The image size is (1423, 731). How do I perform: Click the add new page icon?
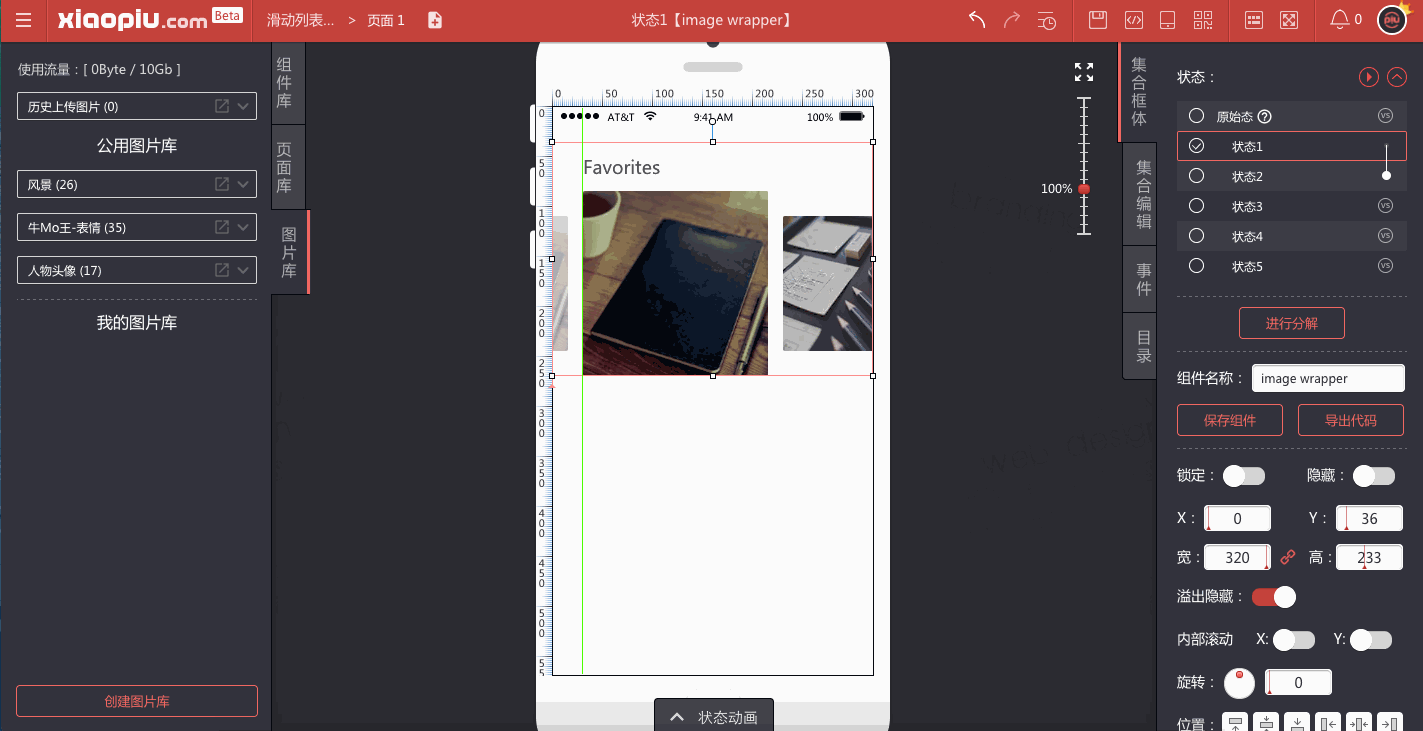coord(435,20)
